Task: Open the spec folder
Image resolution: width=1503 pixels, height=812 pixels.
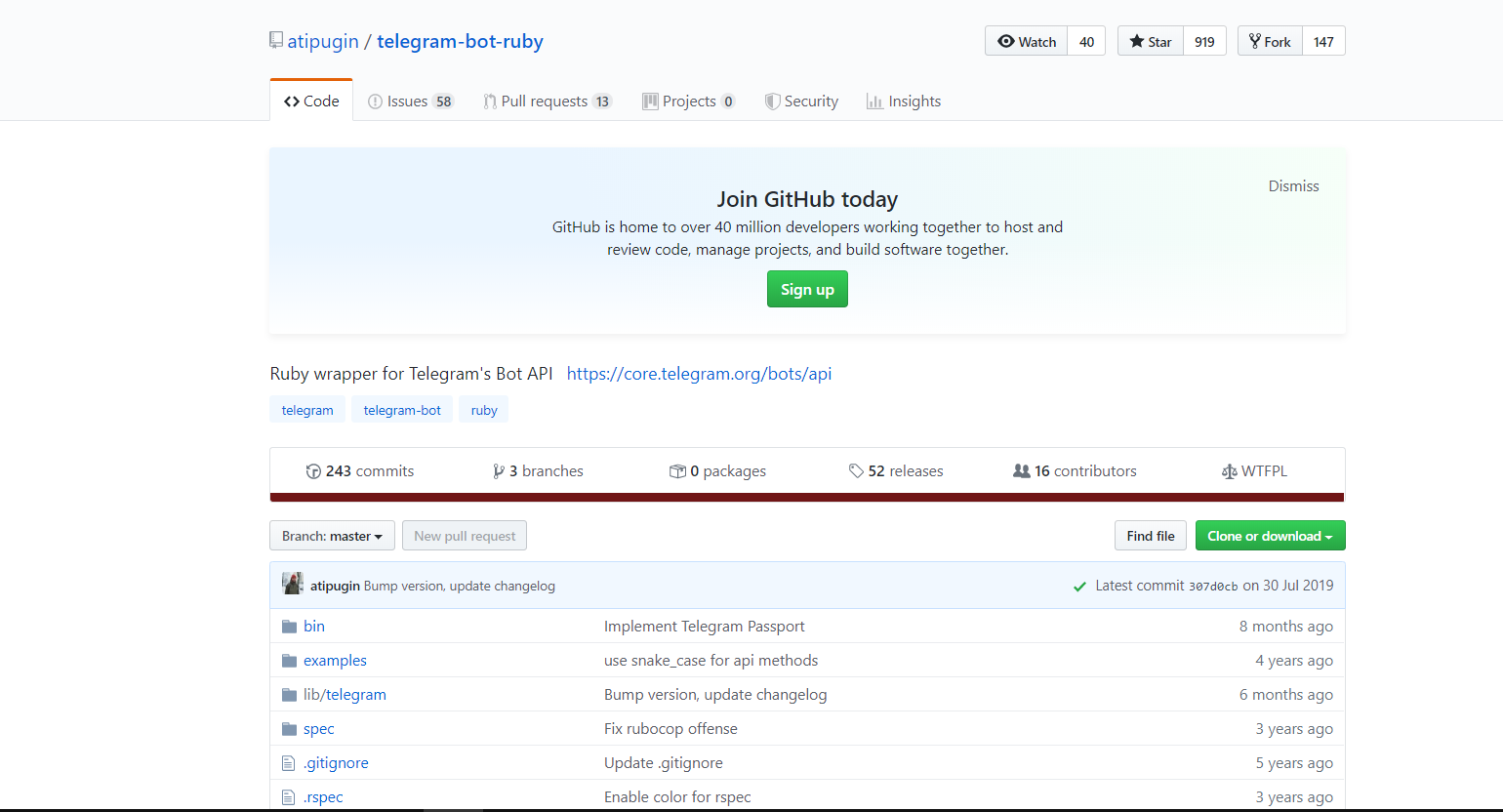Action: 318,729
